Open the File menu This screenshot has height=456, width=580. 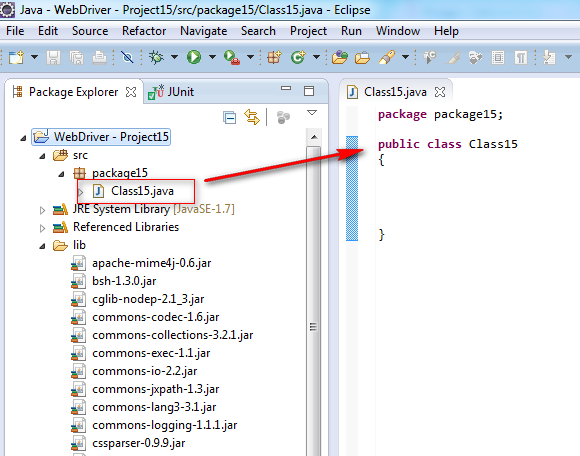15,31
